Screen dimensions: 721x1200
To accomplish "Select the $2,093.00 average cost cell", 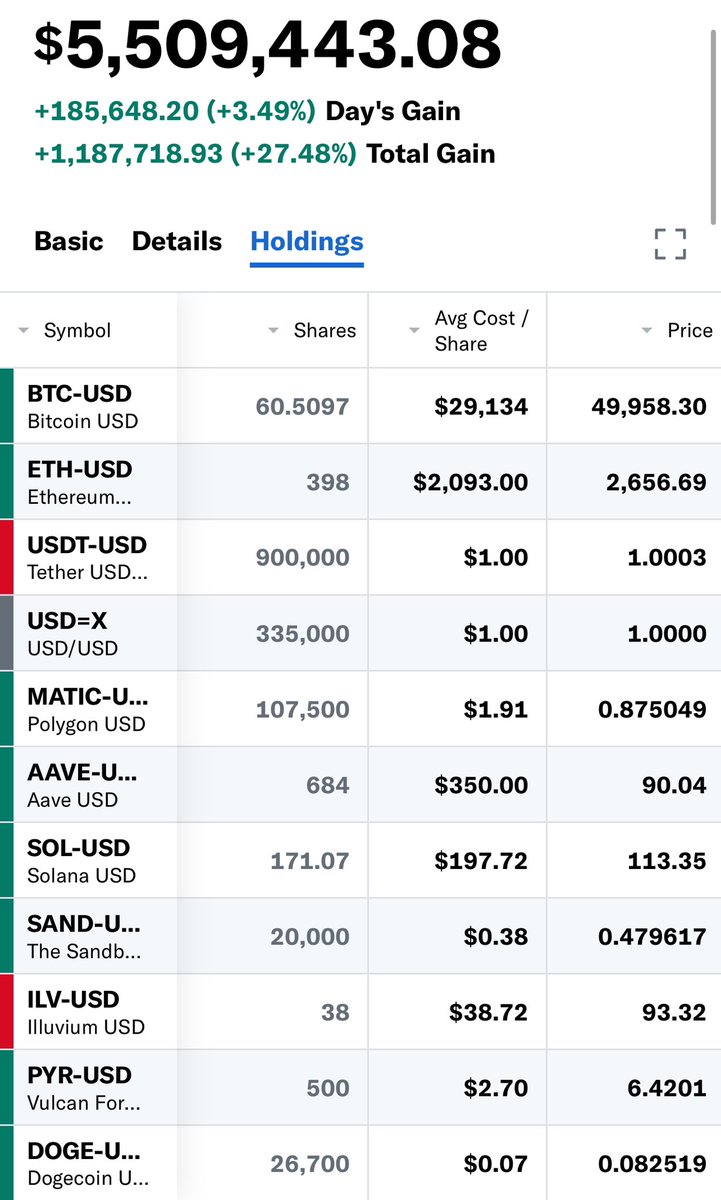I will tap(457, 483).
